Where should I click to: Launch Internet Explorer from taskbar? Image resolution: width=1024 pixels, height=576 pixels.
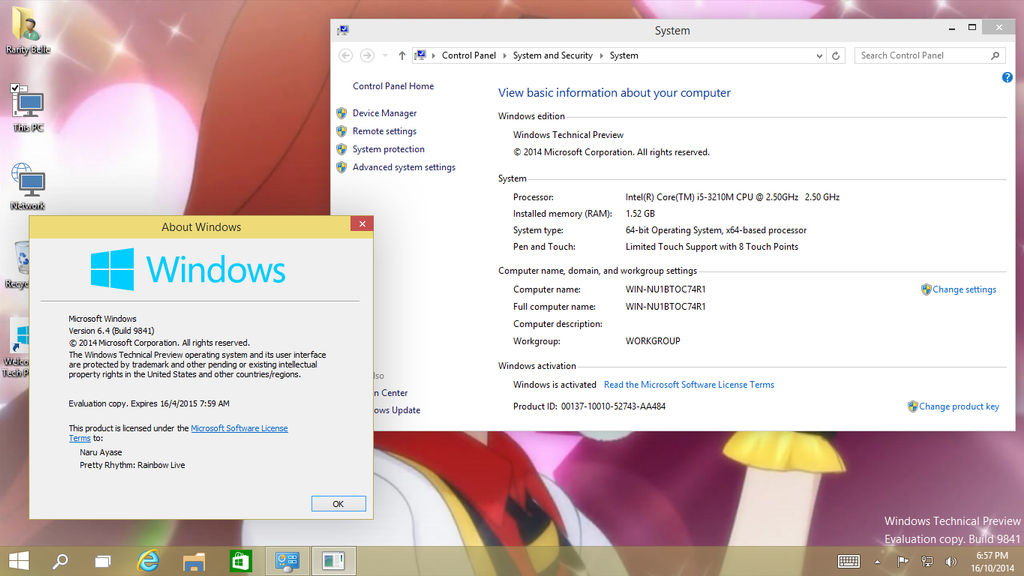tap(148, 560)
